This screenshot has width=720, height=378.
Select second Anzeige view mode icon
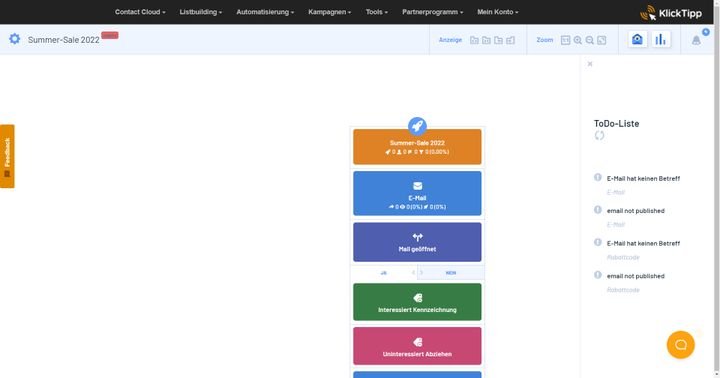(486, 40)
